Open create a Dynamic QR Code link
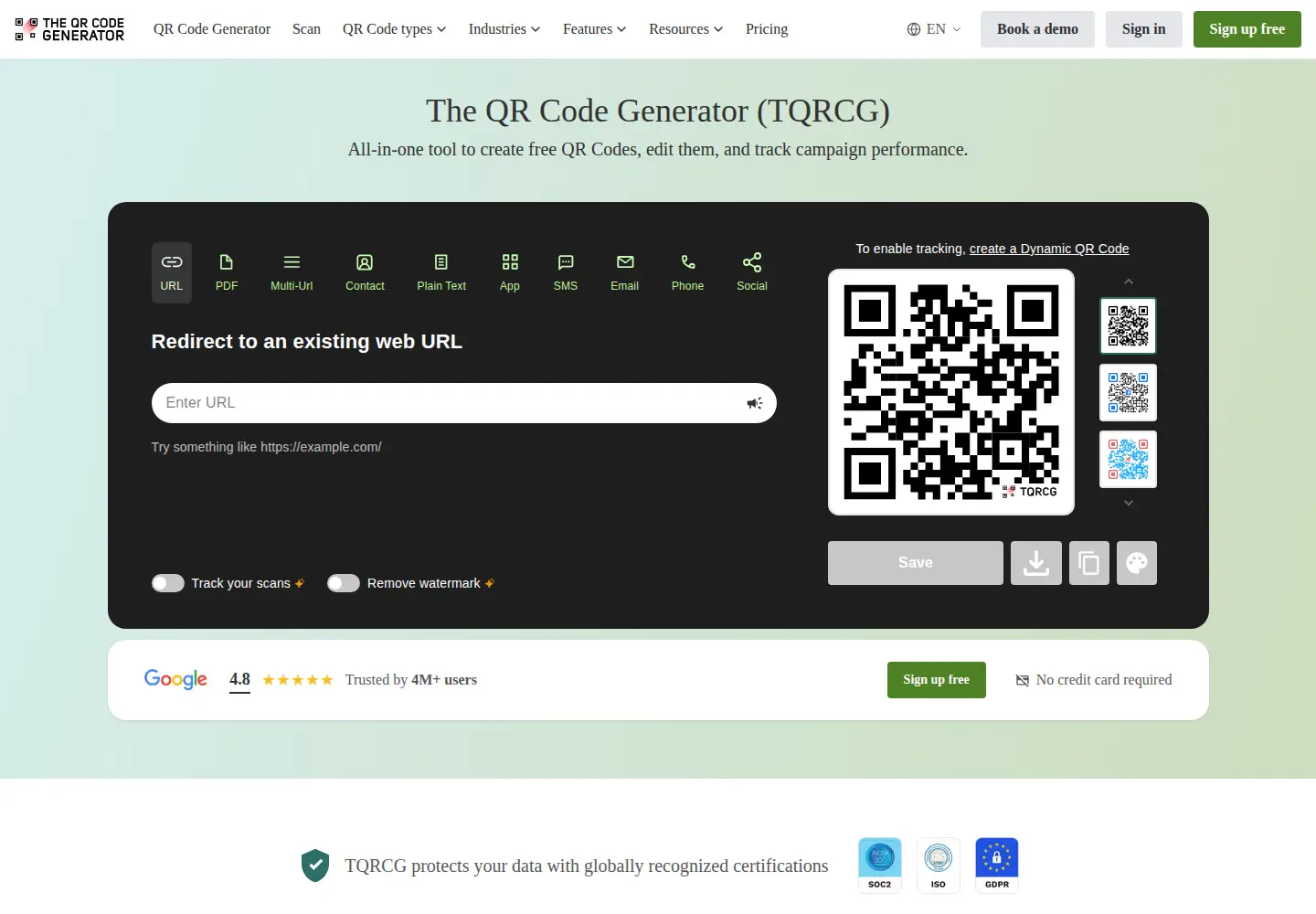This screenshot has width=1316, height=914. (1049, 249)
